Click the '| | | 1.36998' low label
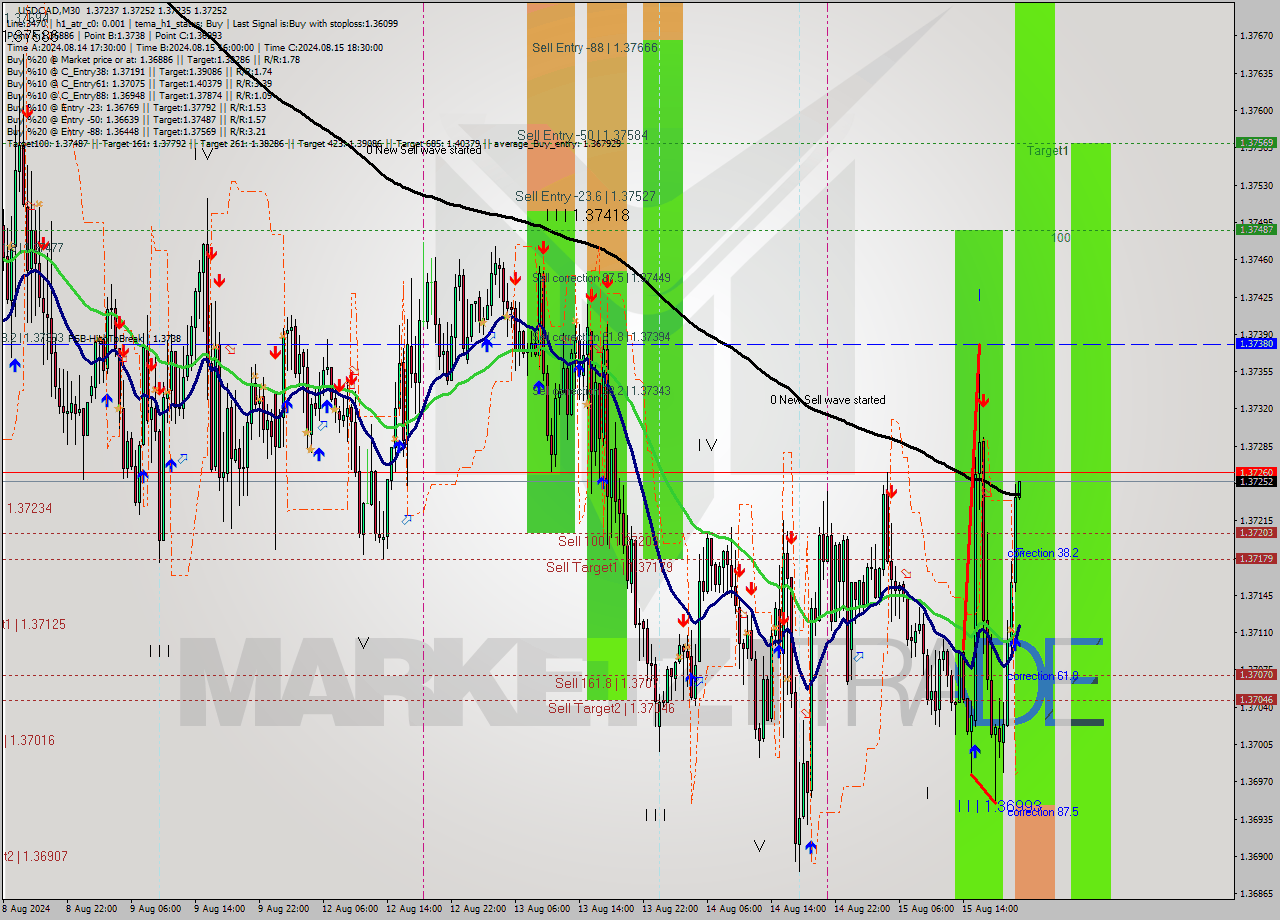The image size is (1280, 920). click(999, 805)
